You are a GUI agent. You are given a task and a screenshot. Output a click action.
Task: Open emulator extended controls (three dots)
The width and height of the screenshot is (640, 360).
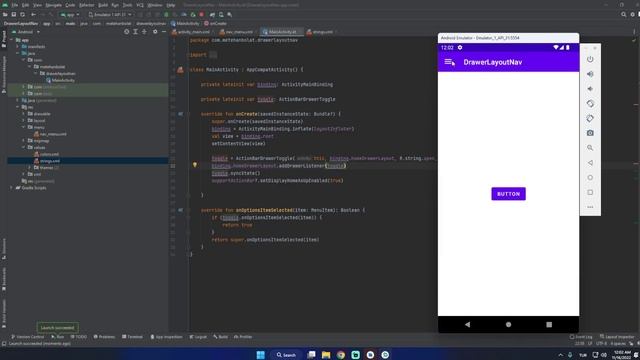point(590,207)
